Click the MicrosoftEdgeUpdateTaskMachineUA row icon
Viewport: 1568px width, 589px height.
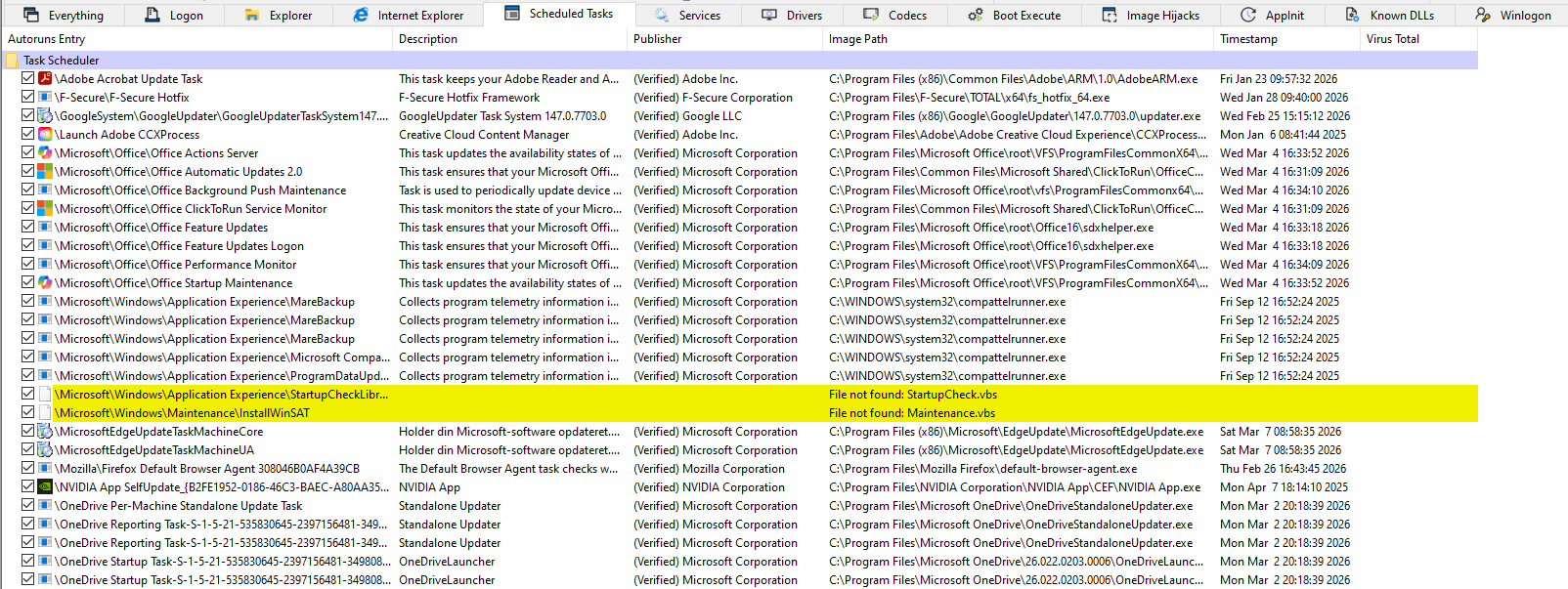tap(45, 449)
